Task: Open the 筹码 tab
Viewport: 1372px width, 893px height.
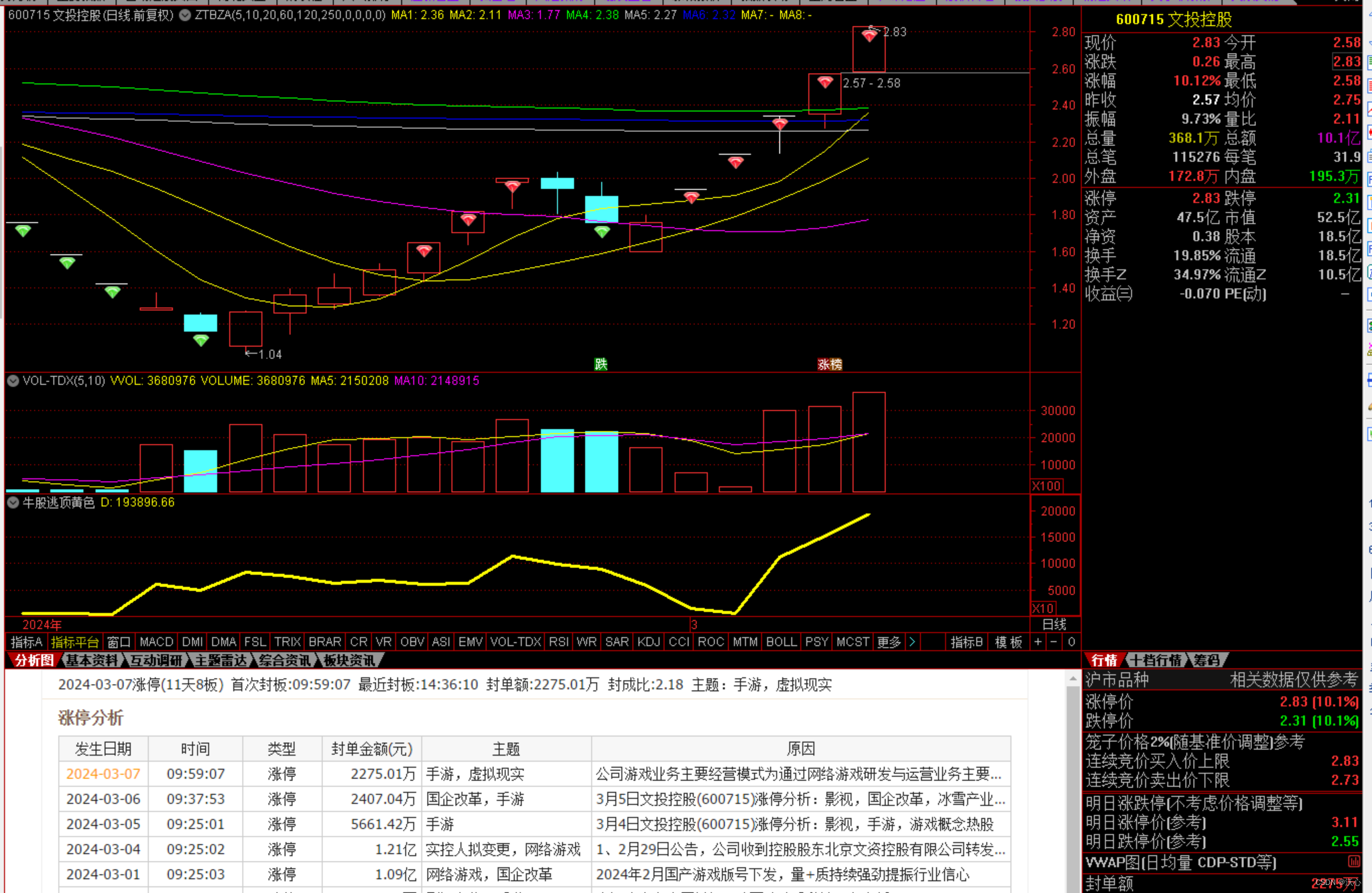Action: point(1207,660)
